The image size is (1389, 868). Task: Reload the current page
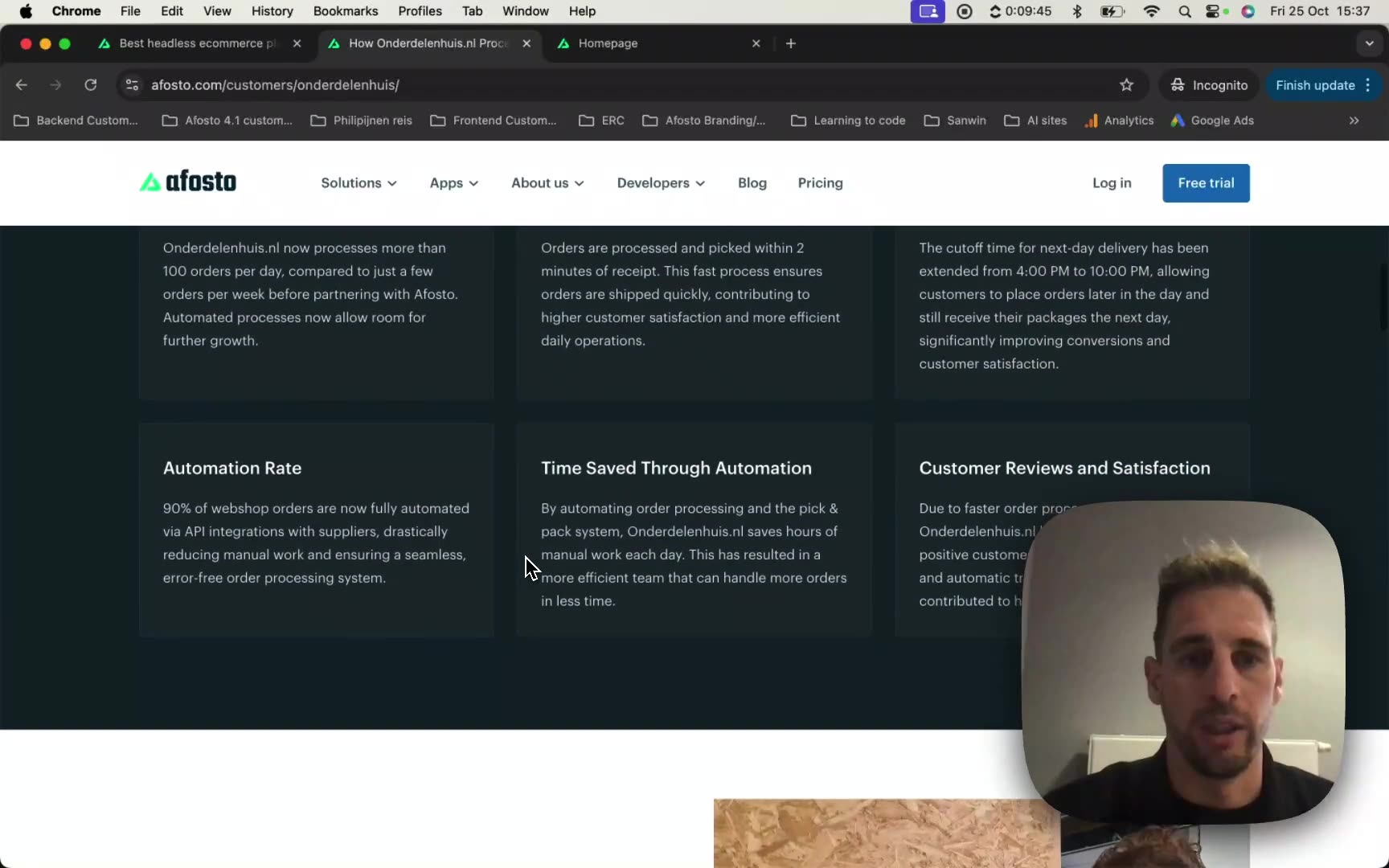pos(90,85)
